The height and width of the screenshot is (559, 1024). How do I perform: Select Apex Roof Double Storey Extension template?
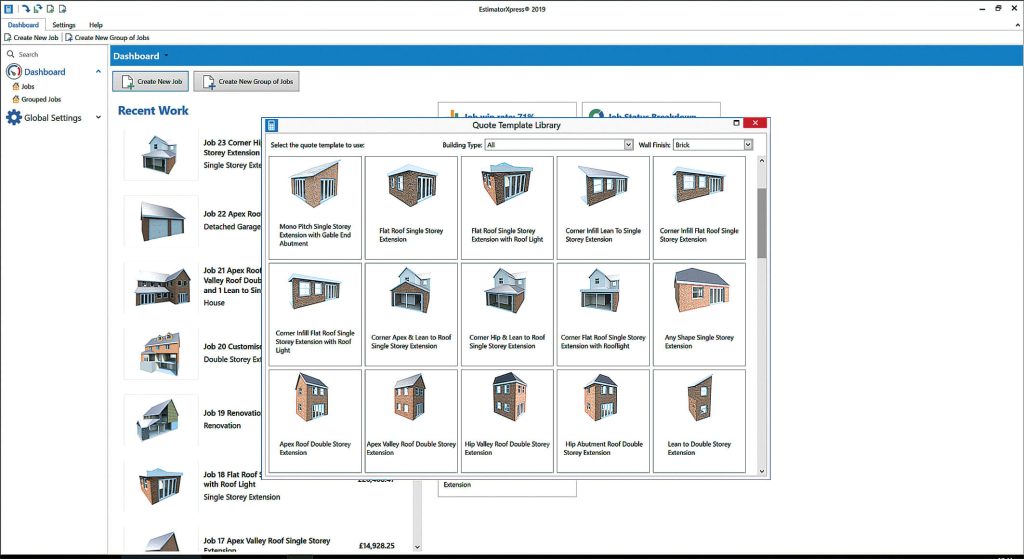click(x=315, y=421)
